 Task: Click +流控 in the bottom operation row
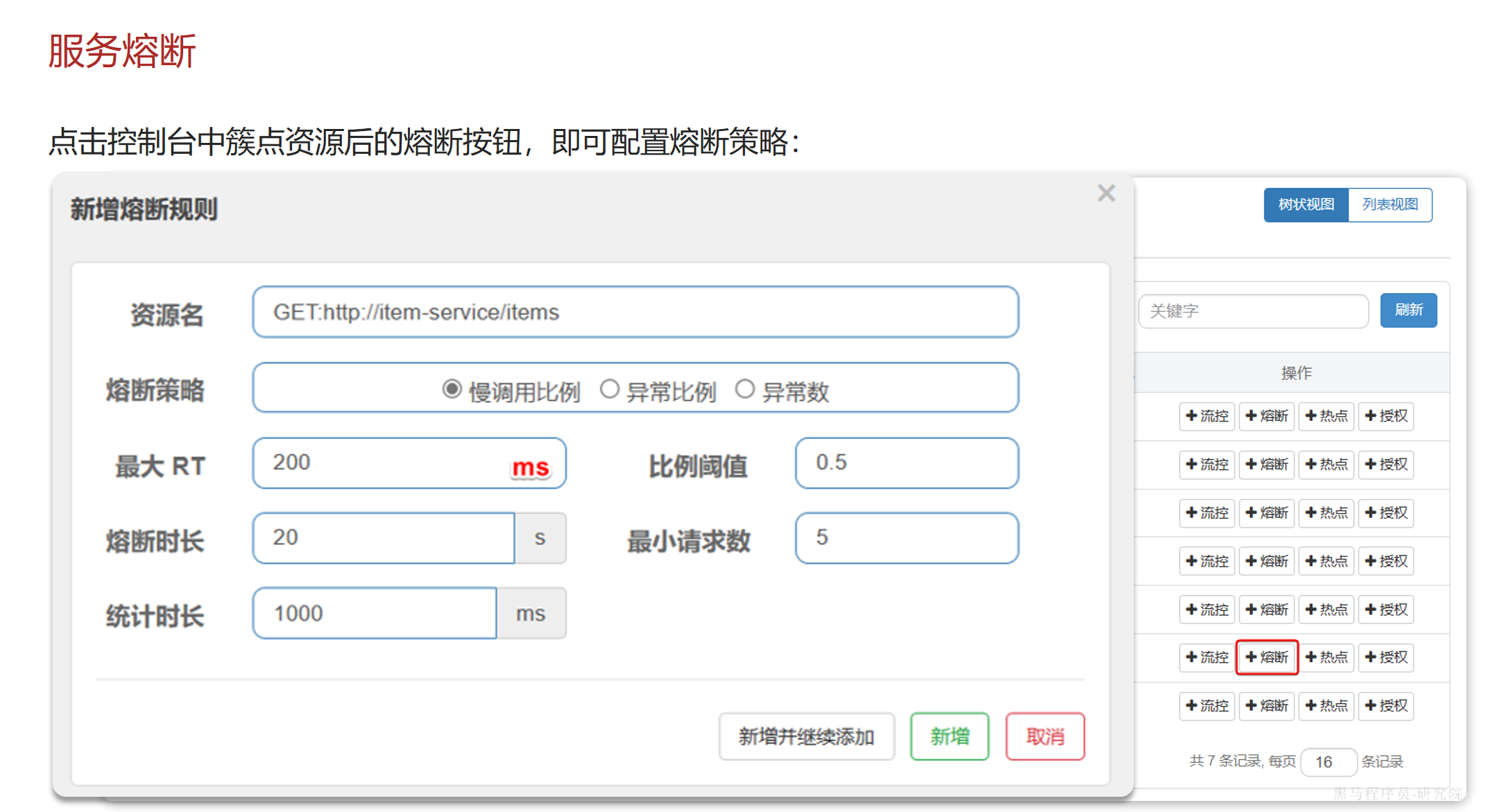coord(1207,705)
